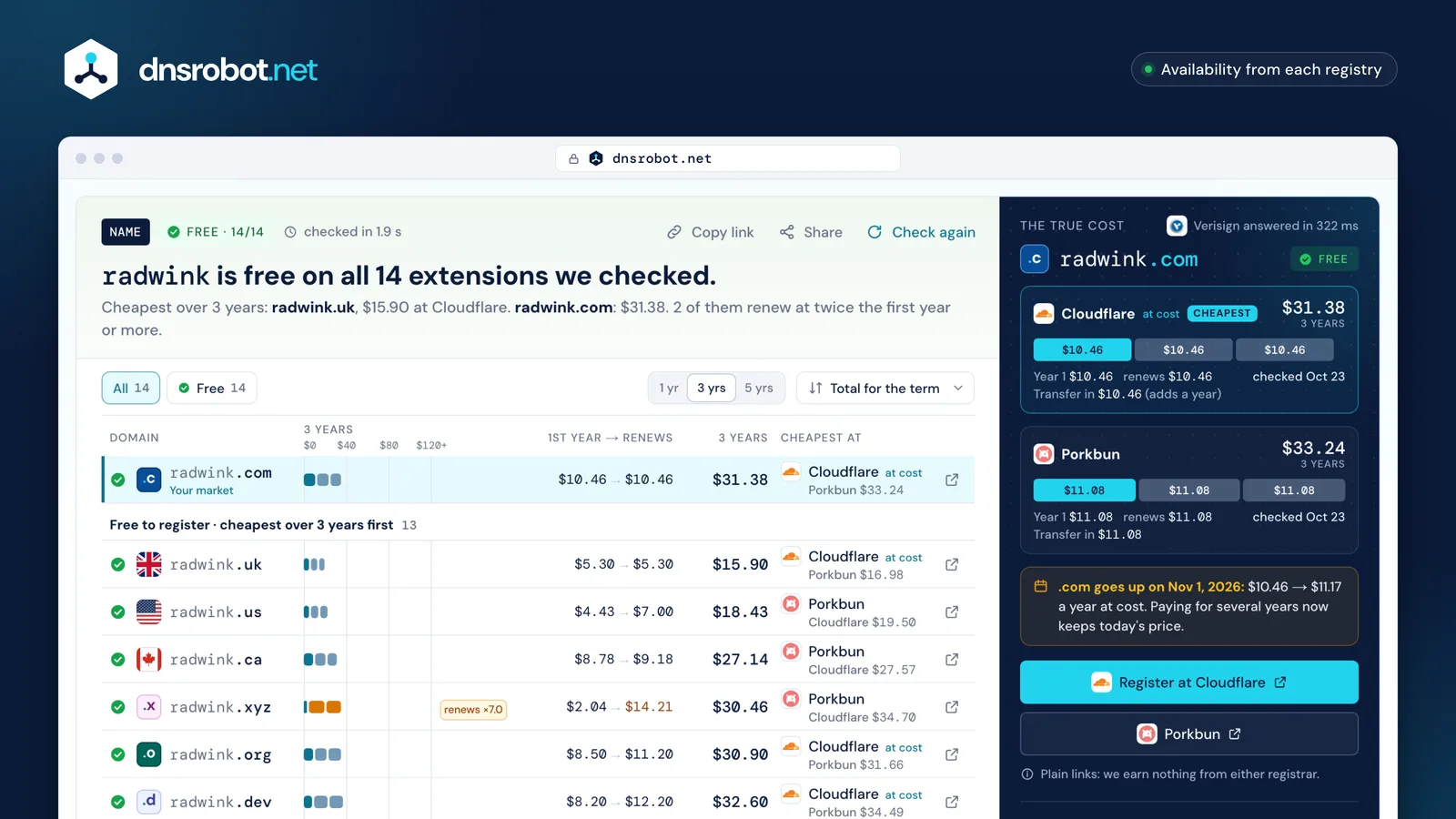The image size is (1456, 819).
Task: Click the dnsrobot.net address bar
Action: (x=728, y=158)
